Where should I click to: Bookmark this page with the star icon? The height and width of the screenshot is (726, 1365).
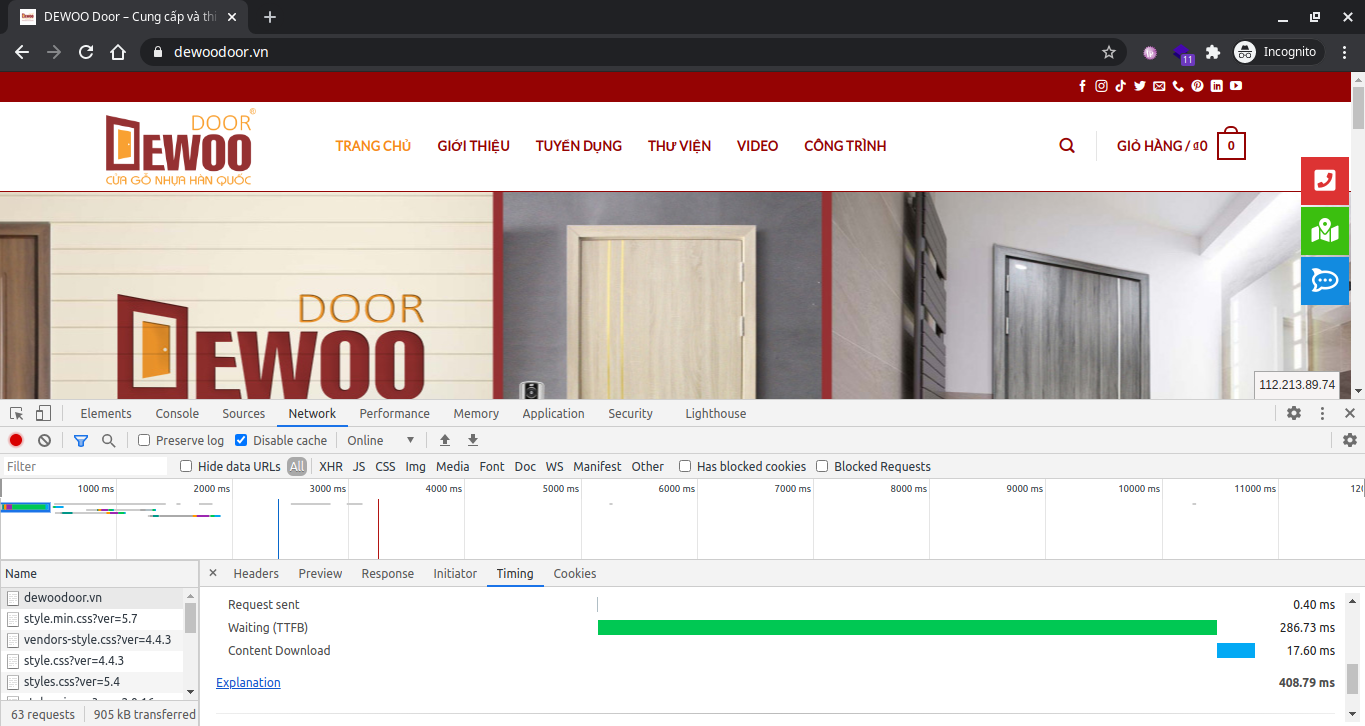pyautogui.click(x=1108, y=52)
